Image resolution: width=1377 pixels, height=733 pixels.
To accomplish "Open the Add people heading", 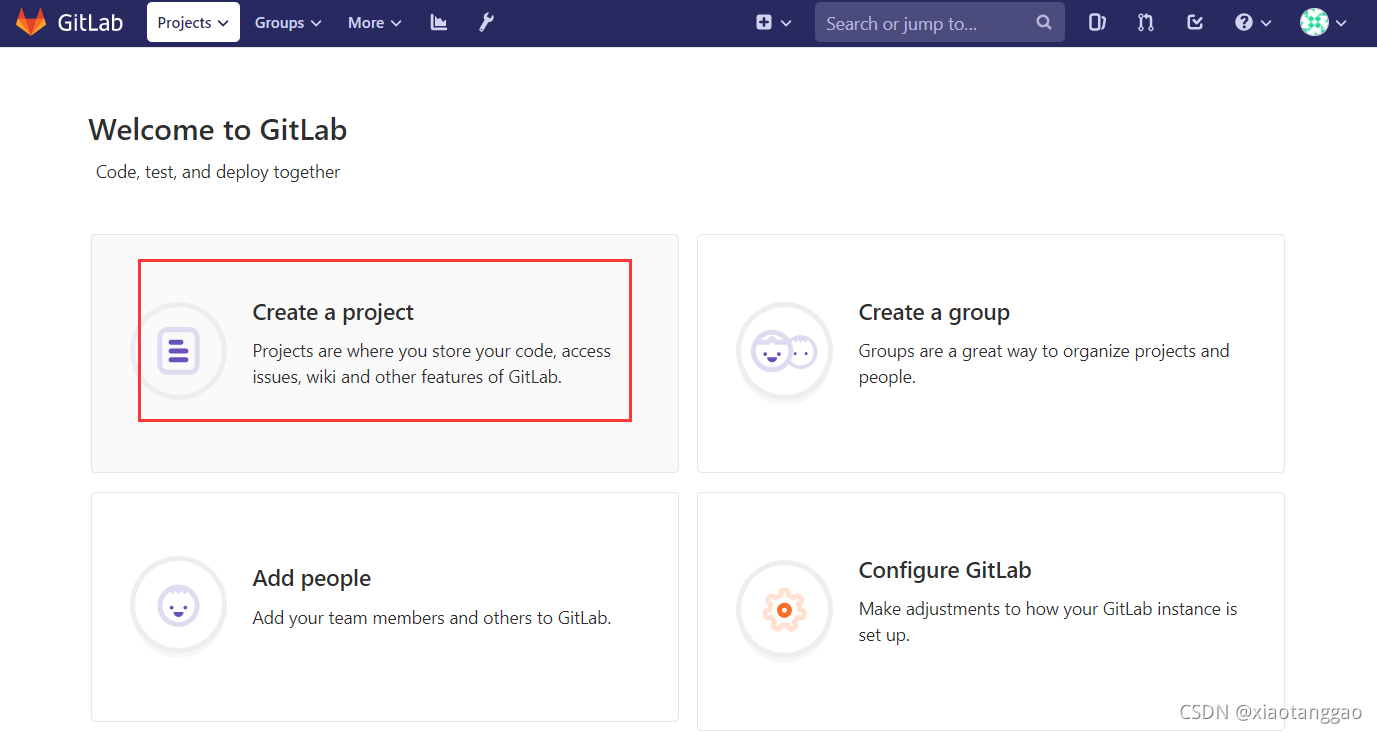I will click(x=312, y=578).
